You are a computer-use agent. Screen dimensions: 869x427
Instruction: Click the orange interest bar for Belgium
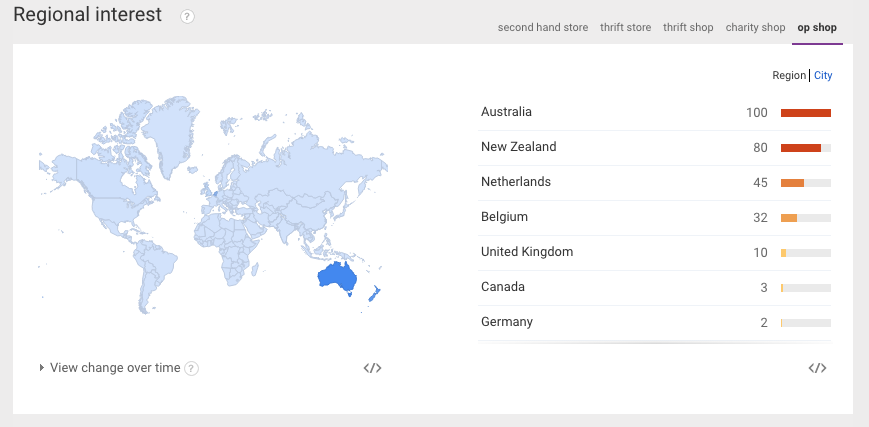[789, 217]
